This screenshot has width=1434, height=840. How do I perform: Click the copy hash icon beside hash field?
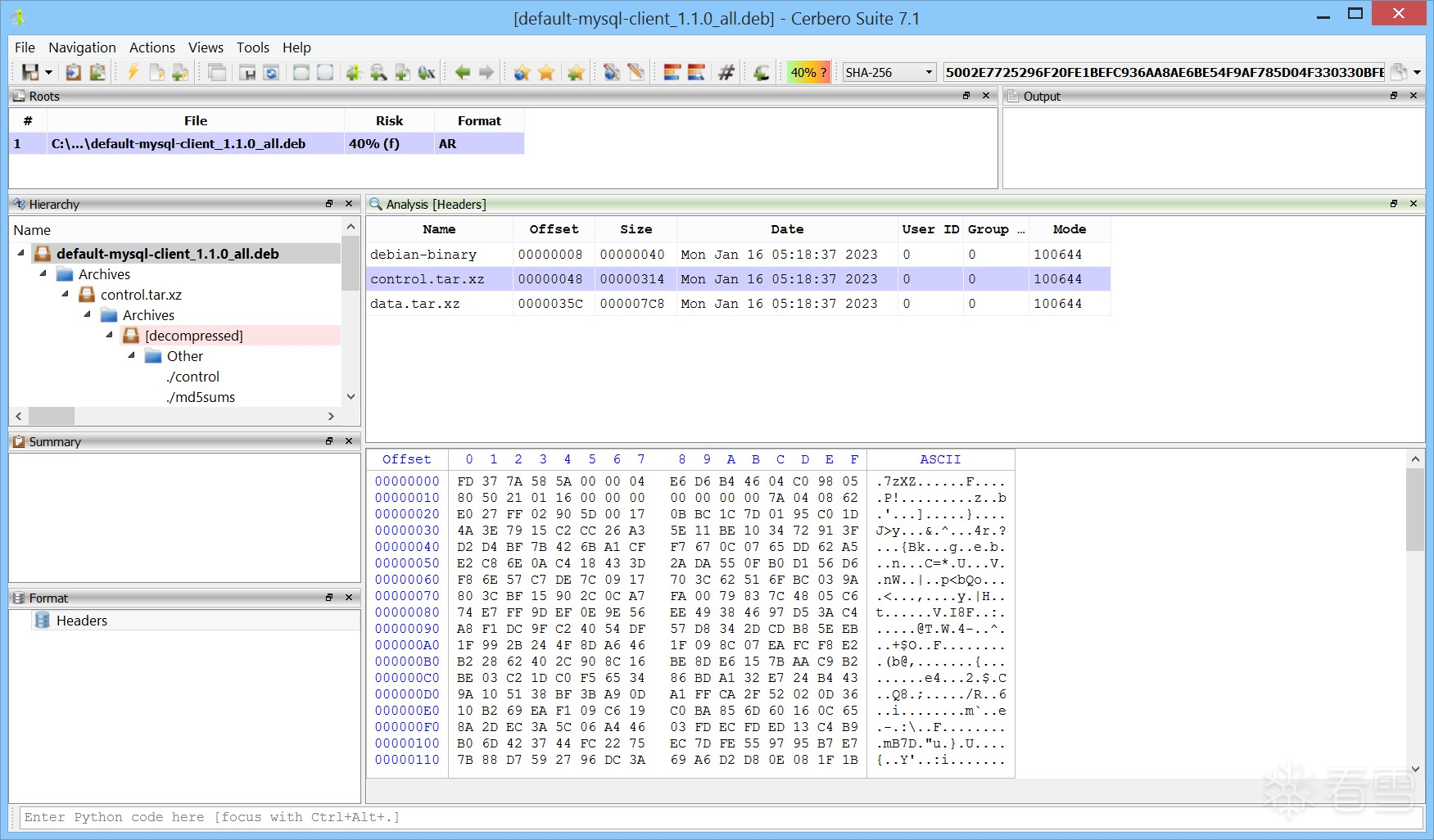(x=1399, y=72)
